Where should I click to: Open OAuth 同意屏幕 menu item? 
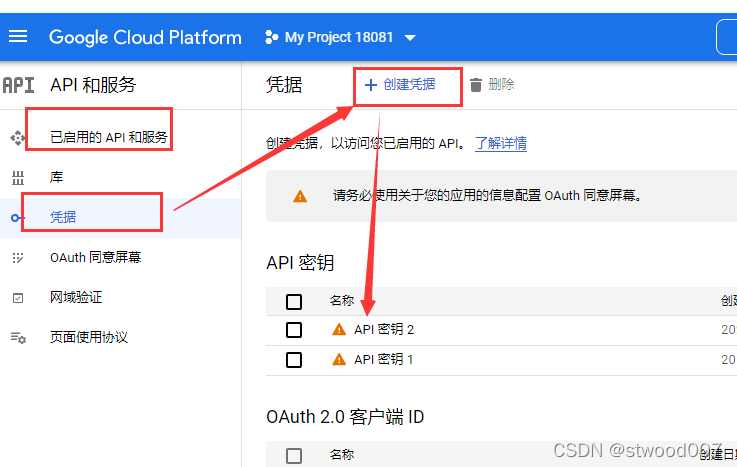tap(95, 257)
